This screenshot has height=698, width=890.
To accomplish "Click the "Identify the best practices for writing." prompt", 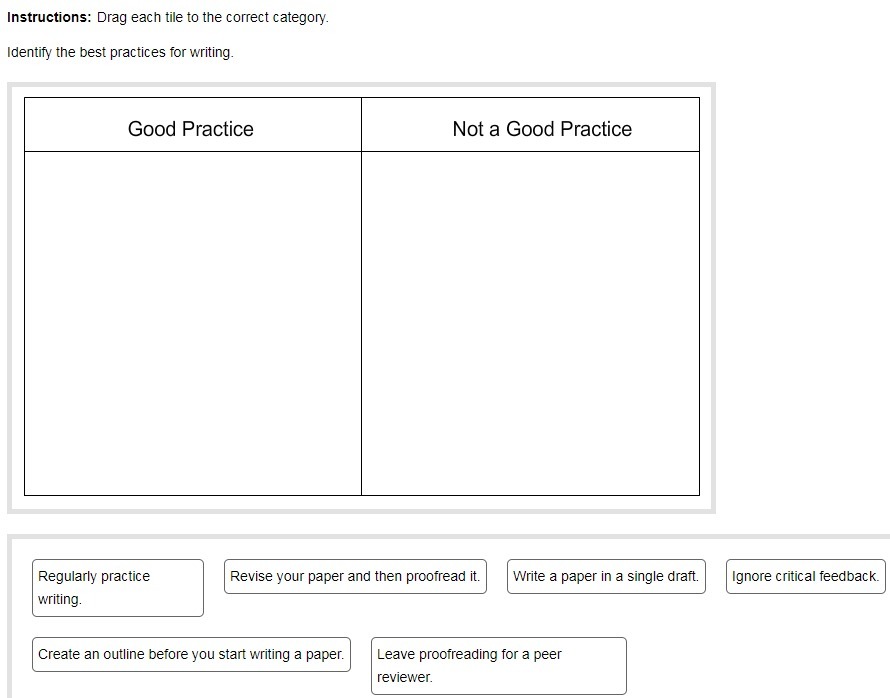I will [120, 52].
